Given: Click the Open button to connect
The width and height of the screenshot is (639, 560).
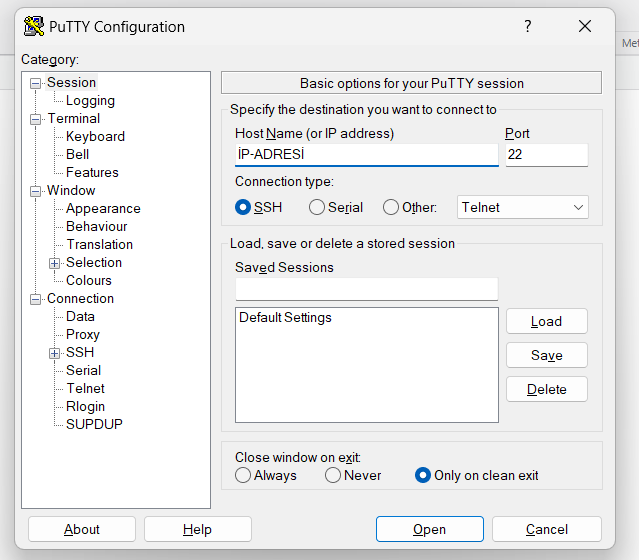Looking at the screenshot, I should [x=430, y=529].
